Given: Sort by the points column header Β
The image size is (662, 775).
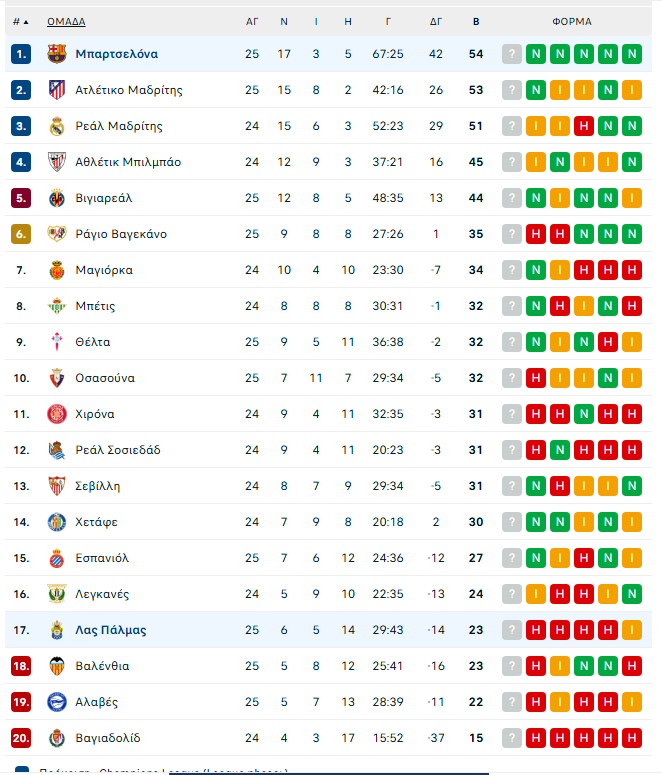Looking at the screenshot, I should [476, 22].
